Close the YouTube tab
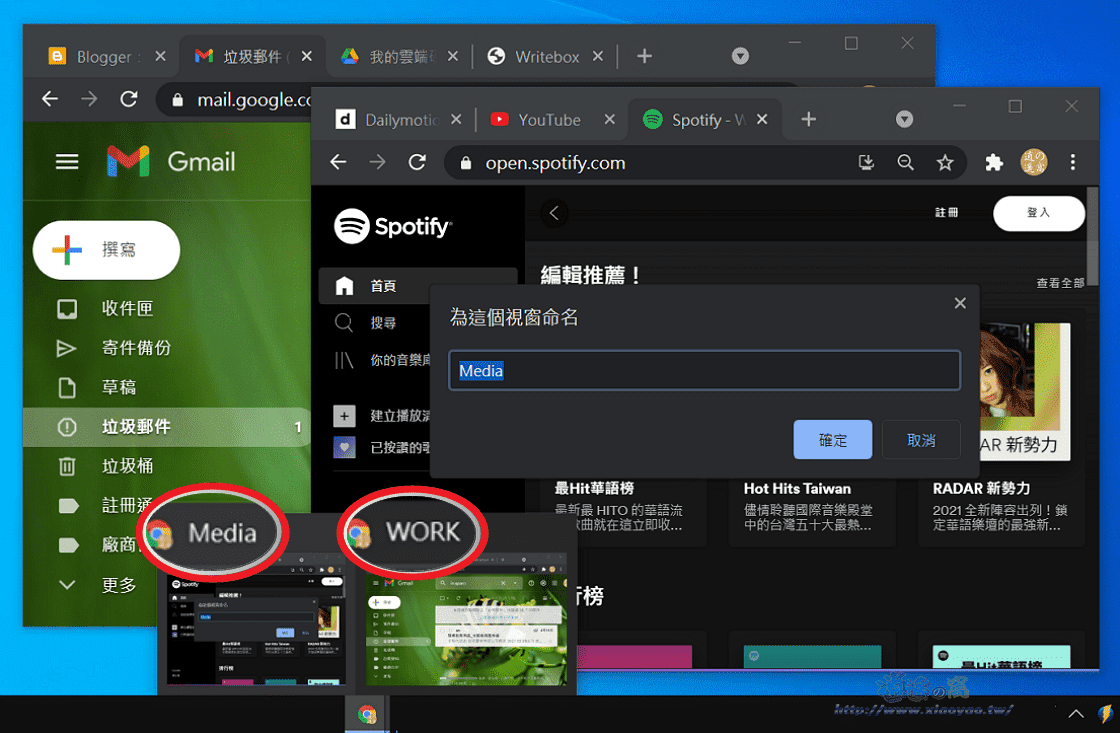The image size is (1120, 733). coord(609,119)
